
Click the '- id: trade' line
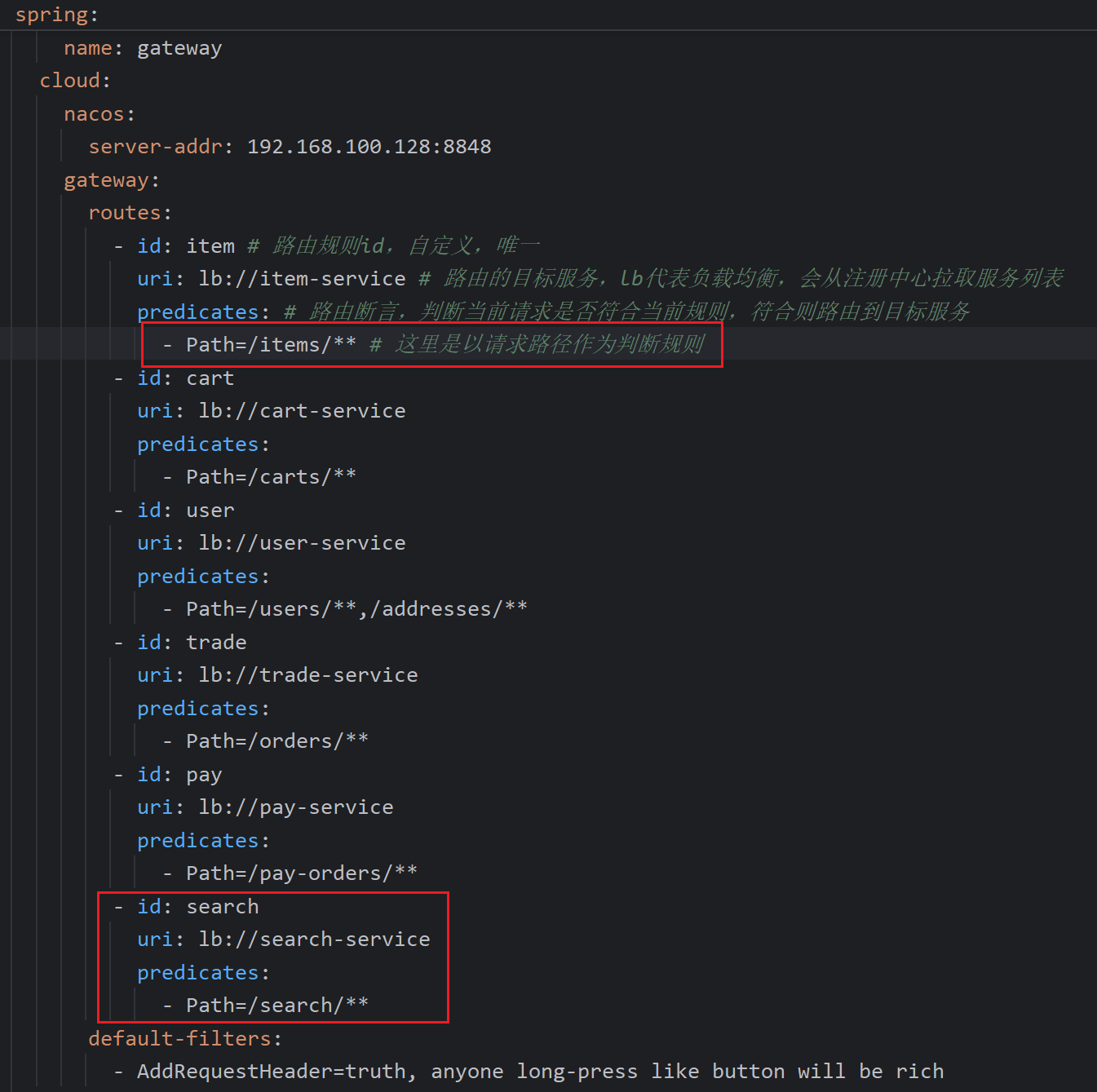pos(179,643)
